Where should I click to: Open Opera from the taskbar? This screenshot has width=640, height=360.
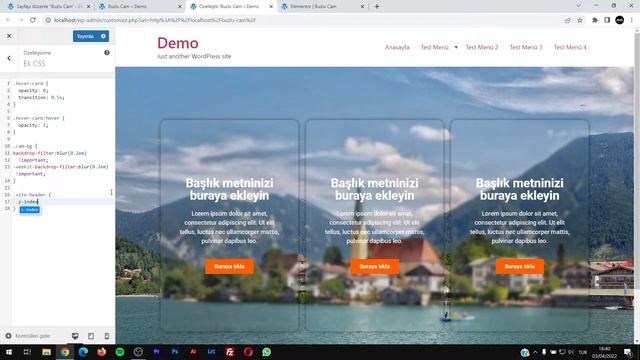coord(248,352)
